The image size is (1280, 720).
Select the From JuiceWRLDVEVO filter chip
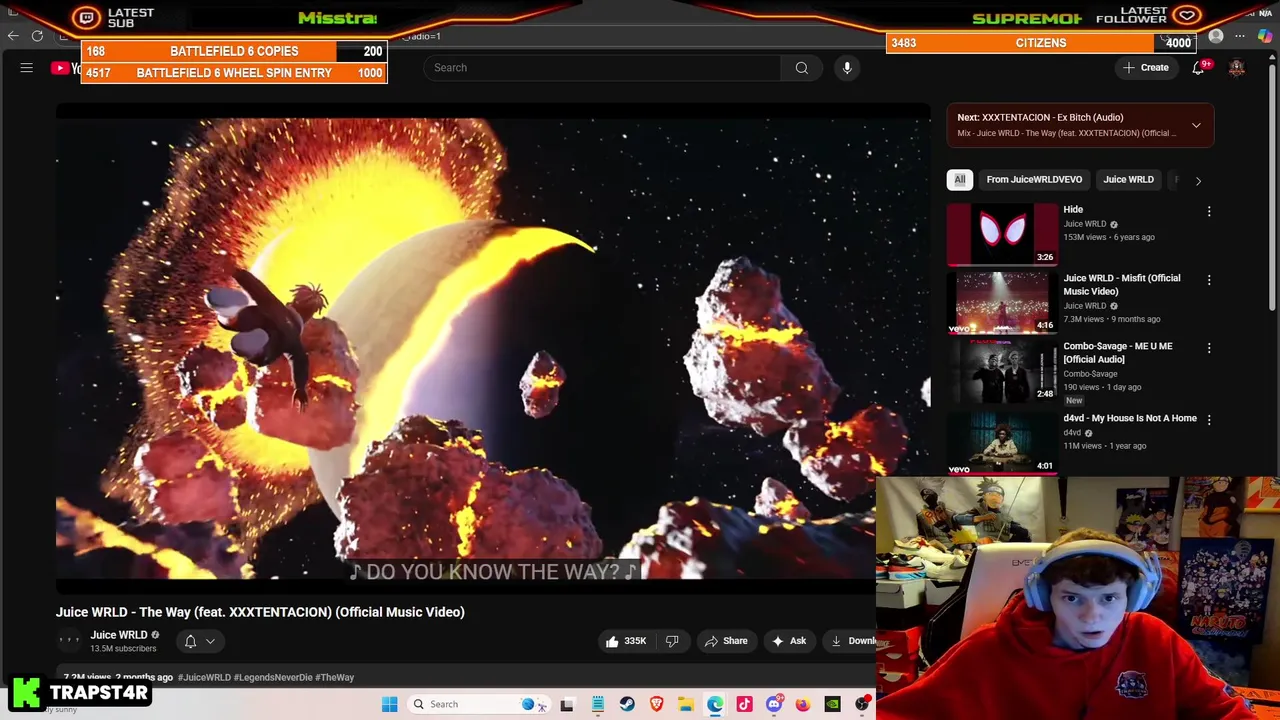1034,180
